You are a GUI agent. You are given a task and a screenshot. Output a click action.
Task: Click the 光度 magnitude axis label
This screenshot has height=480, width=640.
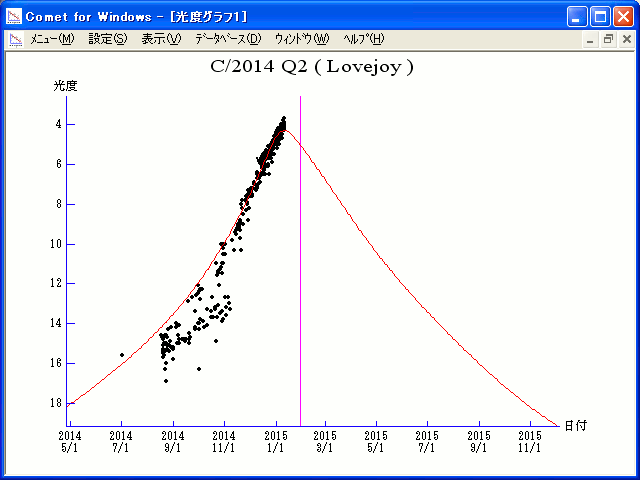66,86
